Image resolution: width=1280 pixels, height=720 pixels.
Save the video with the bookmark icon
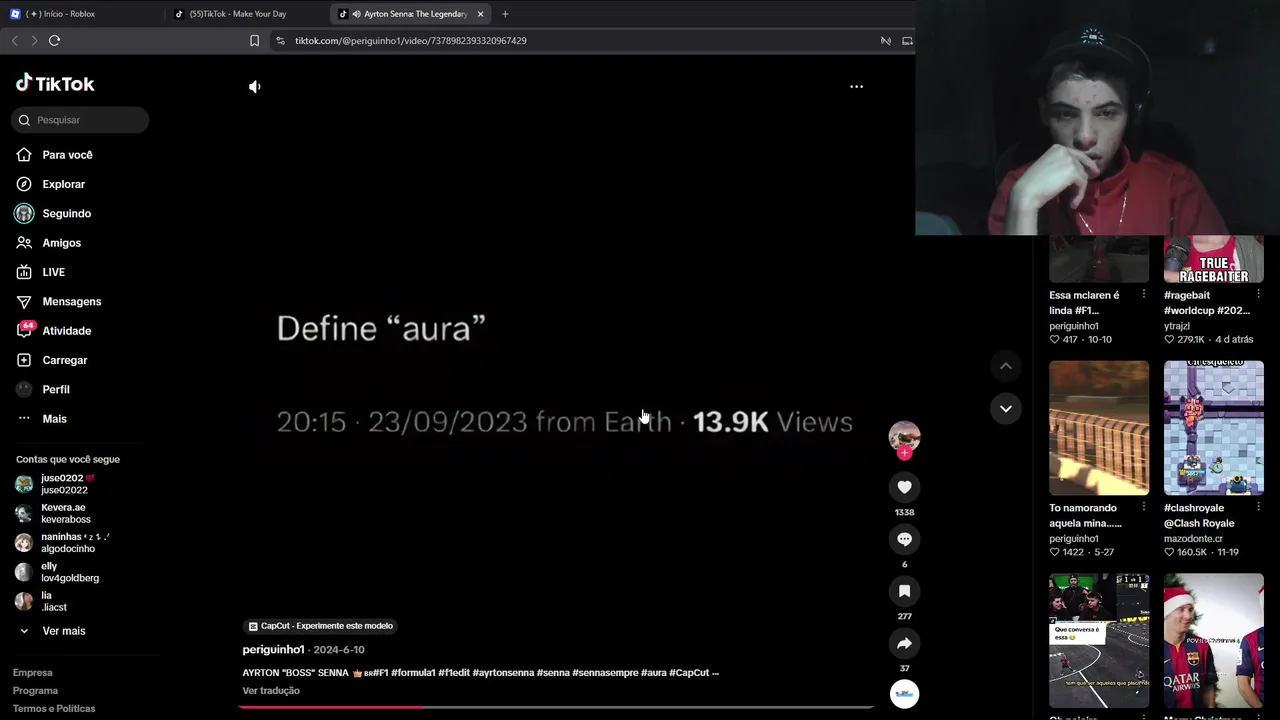904,591
